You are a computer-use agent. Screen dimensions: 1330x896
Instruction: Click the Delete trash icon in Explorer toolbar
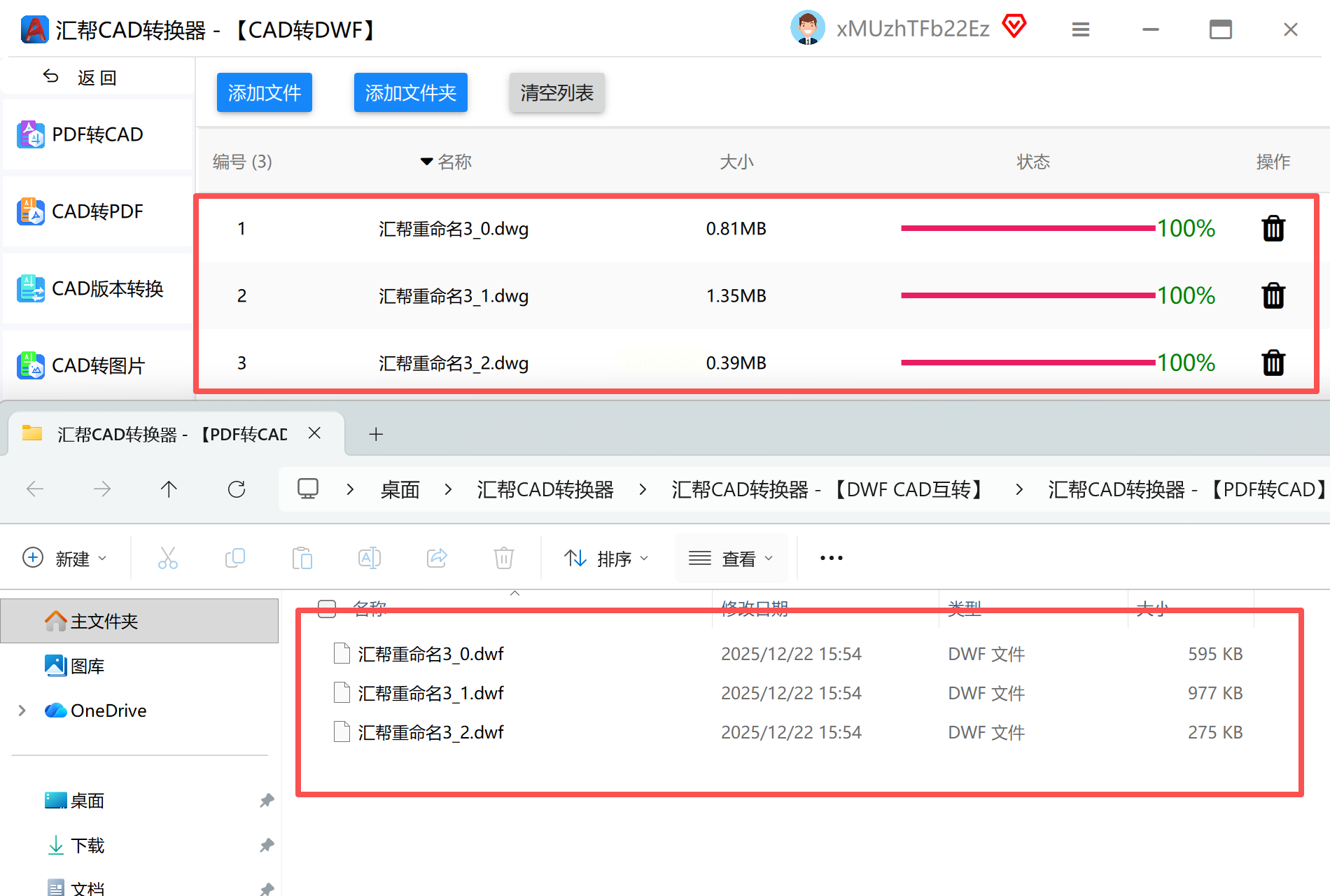(x=504, y=558)
